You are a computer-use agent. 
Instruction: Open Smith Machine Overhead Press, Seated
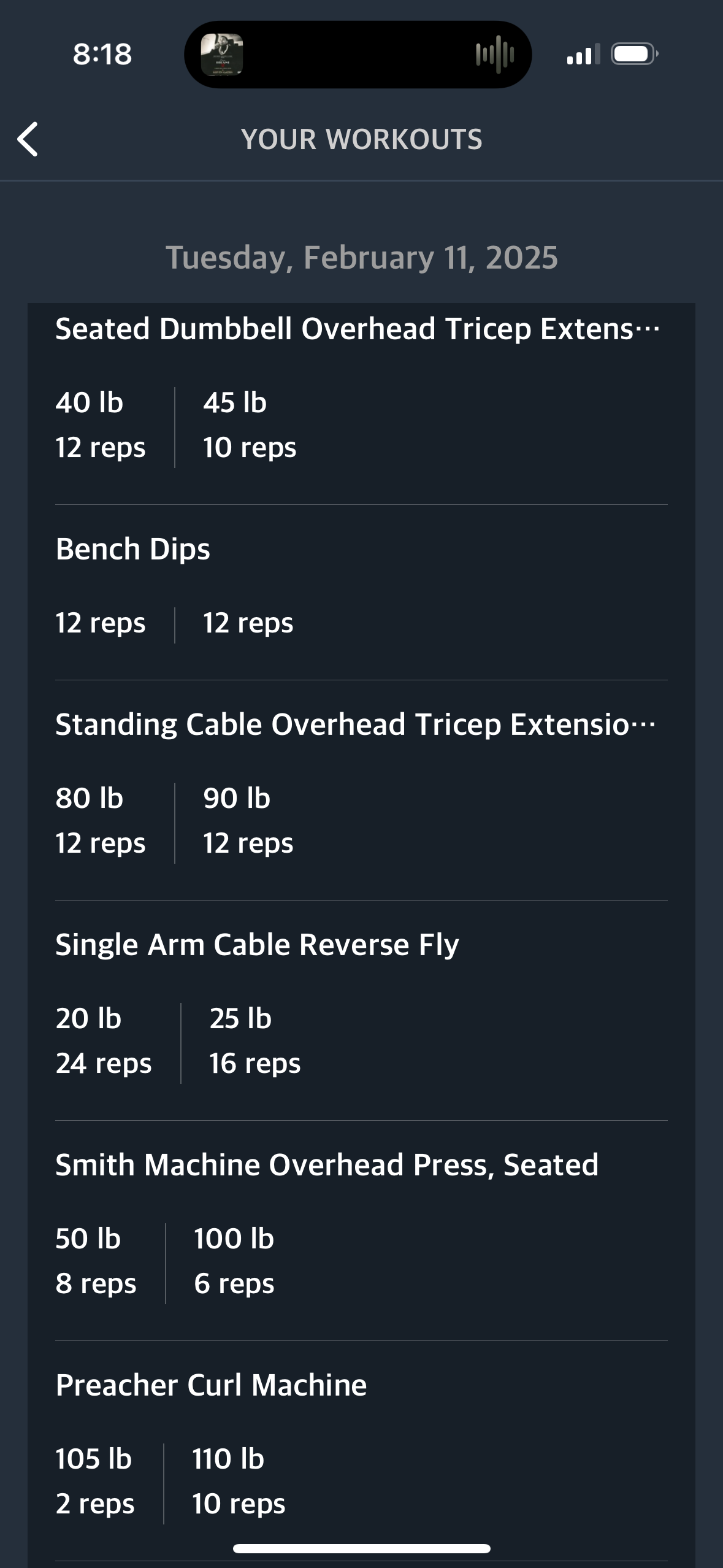click(327, 1165)
